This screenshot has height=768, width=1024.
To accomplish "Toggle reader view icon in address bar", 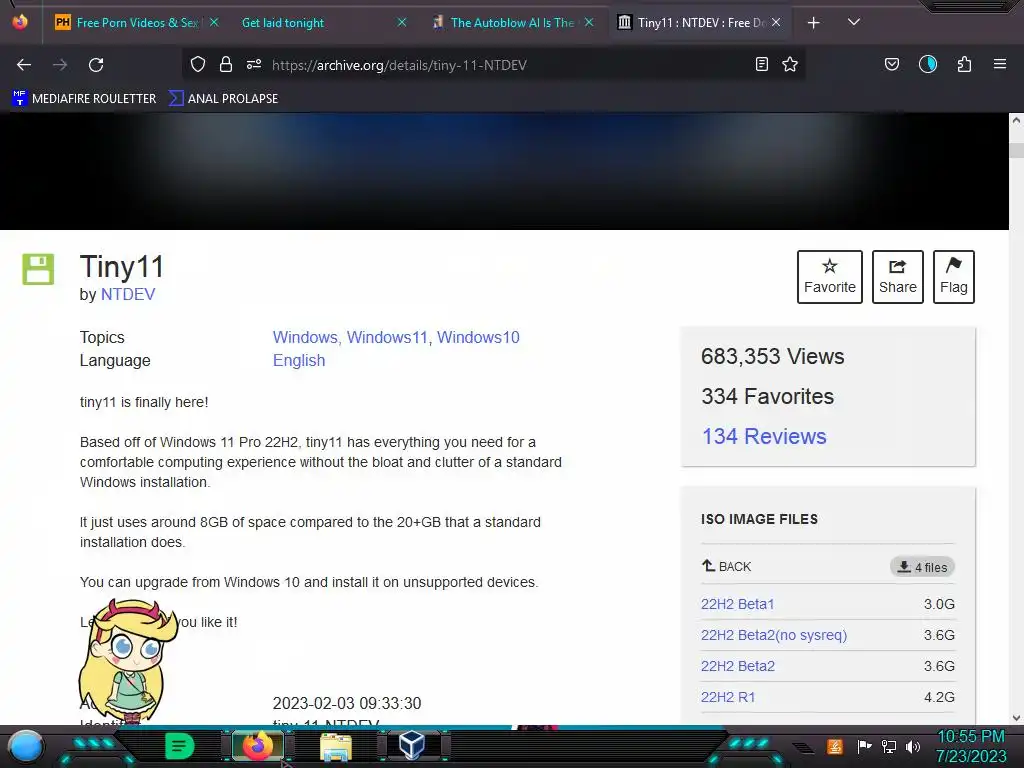I will pyautogui.click(x=761, y=65).
